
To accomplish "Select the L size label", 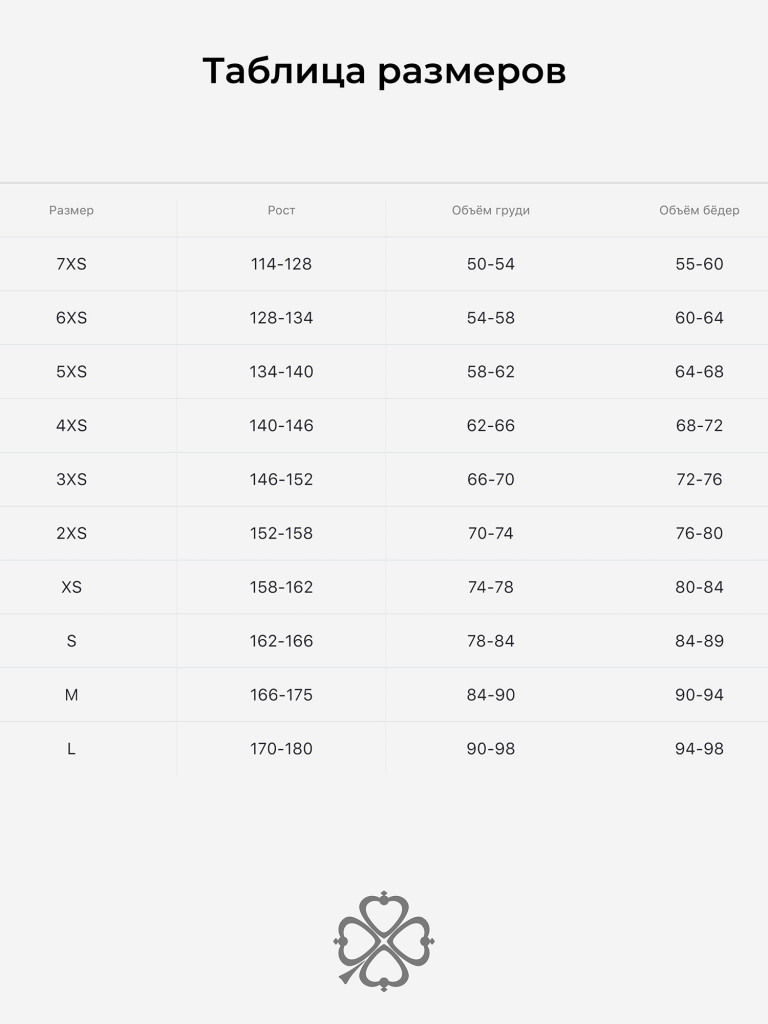I will (71, 749).
